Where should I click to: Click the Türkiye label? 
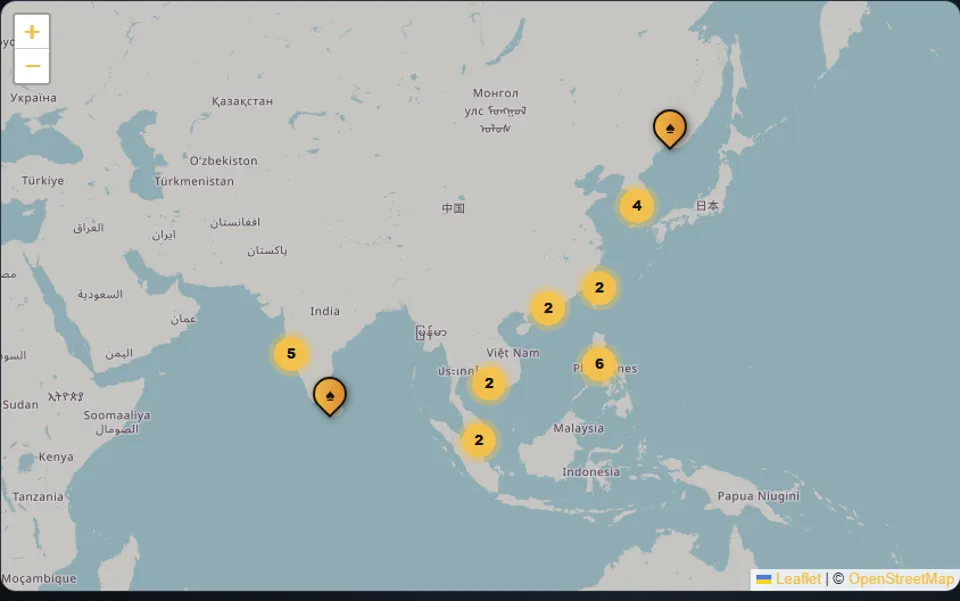pos(43,181)
